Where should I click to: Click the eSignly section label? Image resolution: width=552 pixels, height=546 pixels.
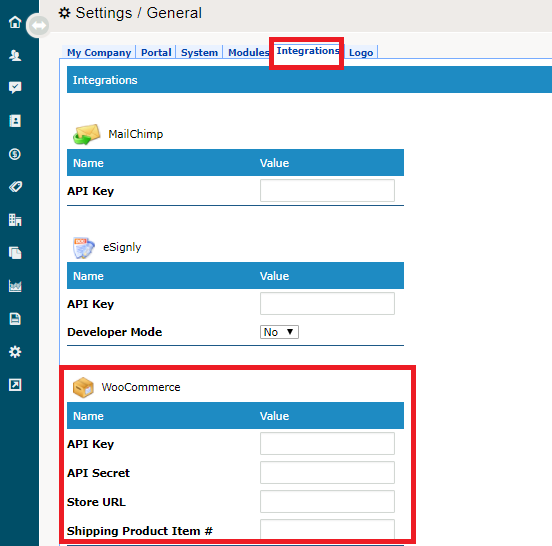pyautogui.click(x=122, y=247)
